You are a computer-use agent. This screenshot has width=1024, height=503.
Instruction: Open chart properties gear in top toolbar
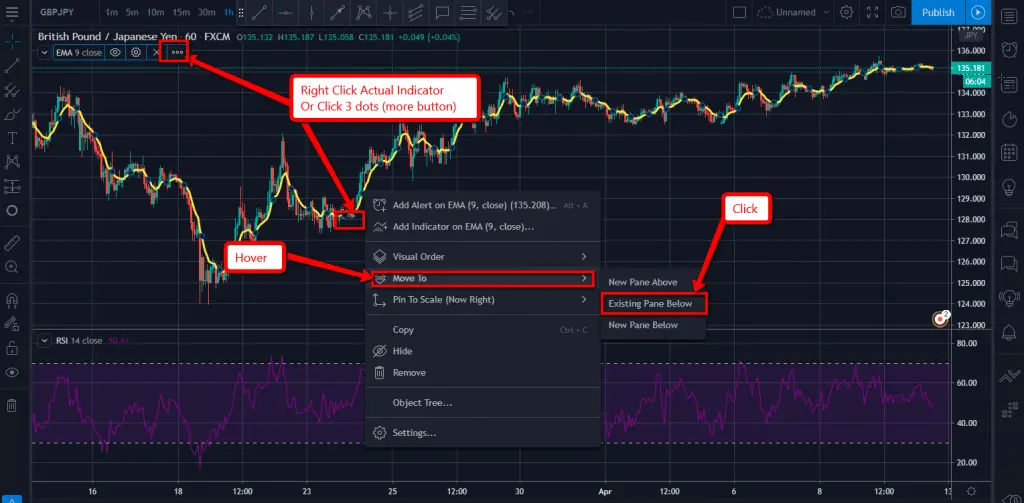pos(846,12)
